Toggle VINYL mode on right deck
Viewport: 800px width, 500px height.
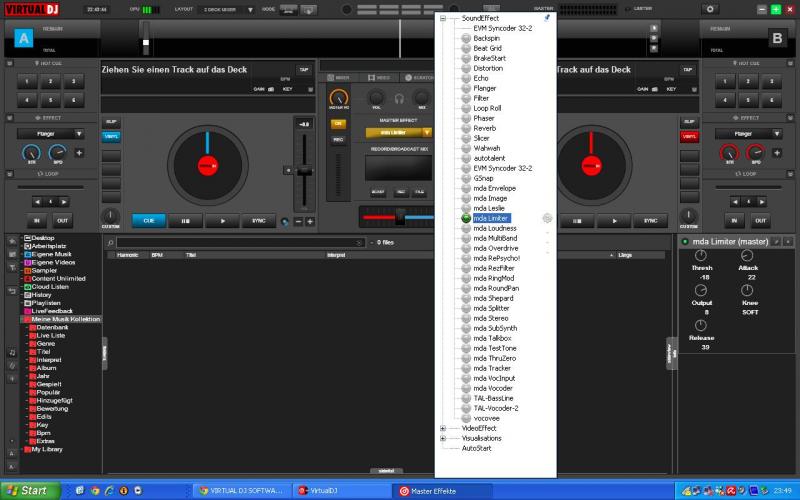coord(689,137)
